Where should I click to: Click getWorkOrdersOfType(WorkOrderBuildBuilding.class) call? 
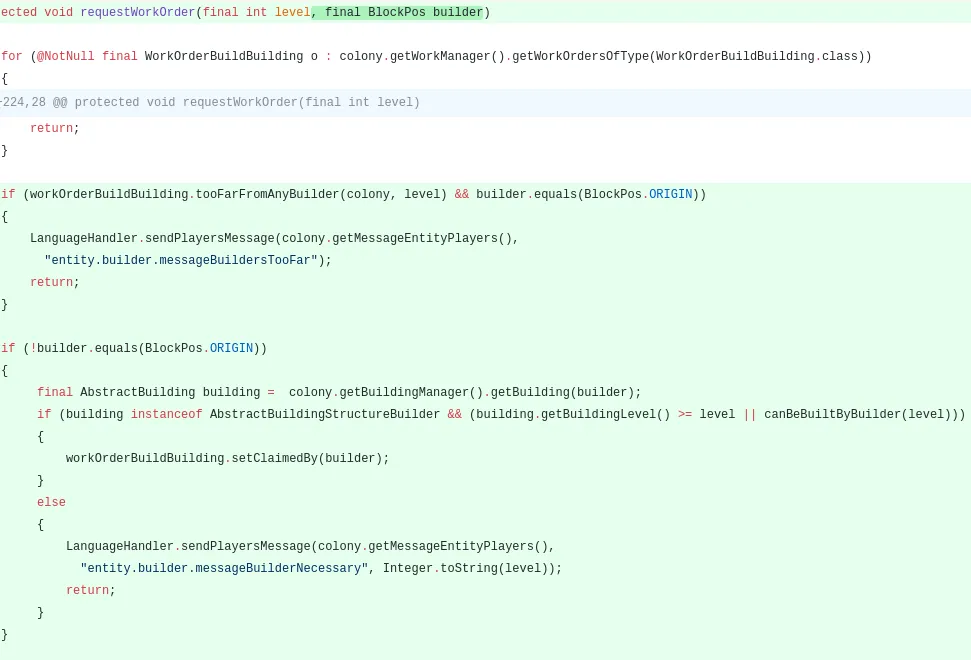(x=687, y=56)
